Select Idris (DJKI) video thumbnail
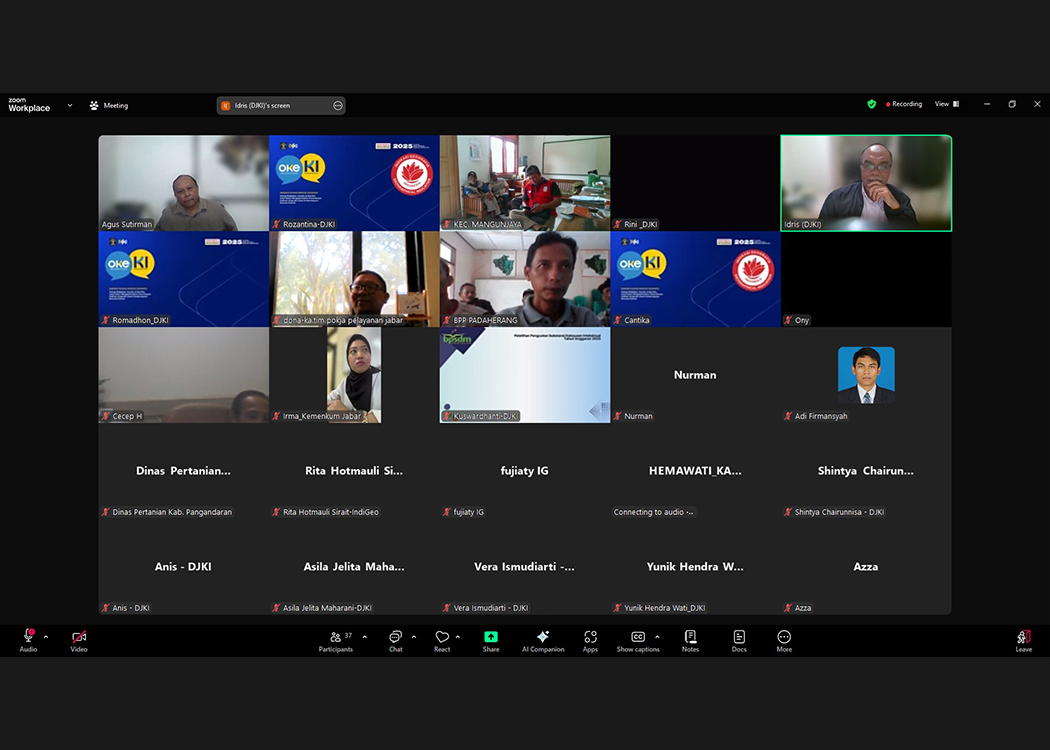Viewport: 1050px width, 750px height. (x=865, y=182)
